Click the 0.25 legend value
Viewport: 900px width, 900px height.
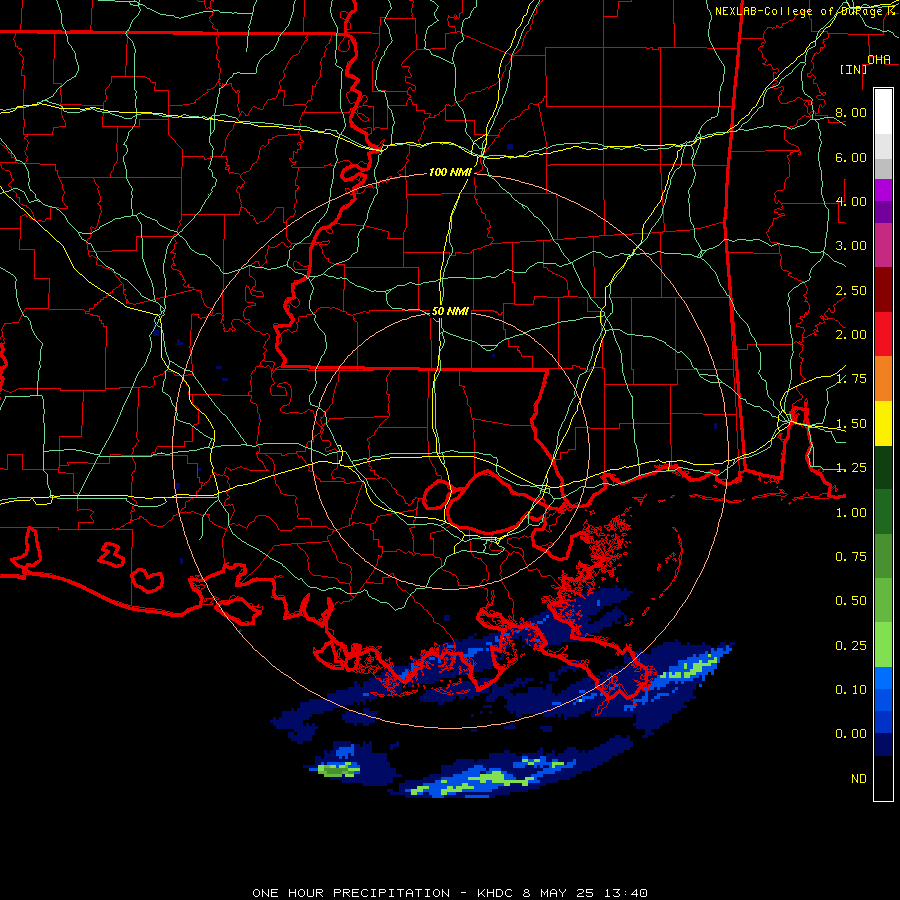point(851,646)
